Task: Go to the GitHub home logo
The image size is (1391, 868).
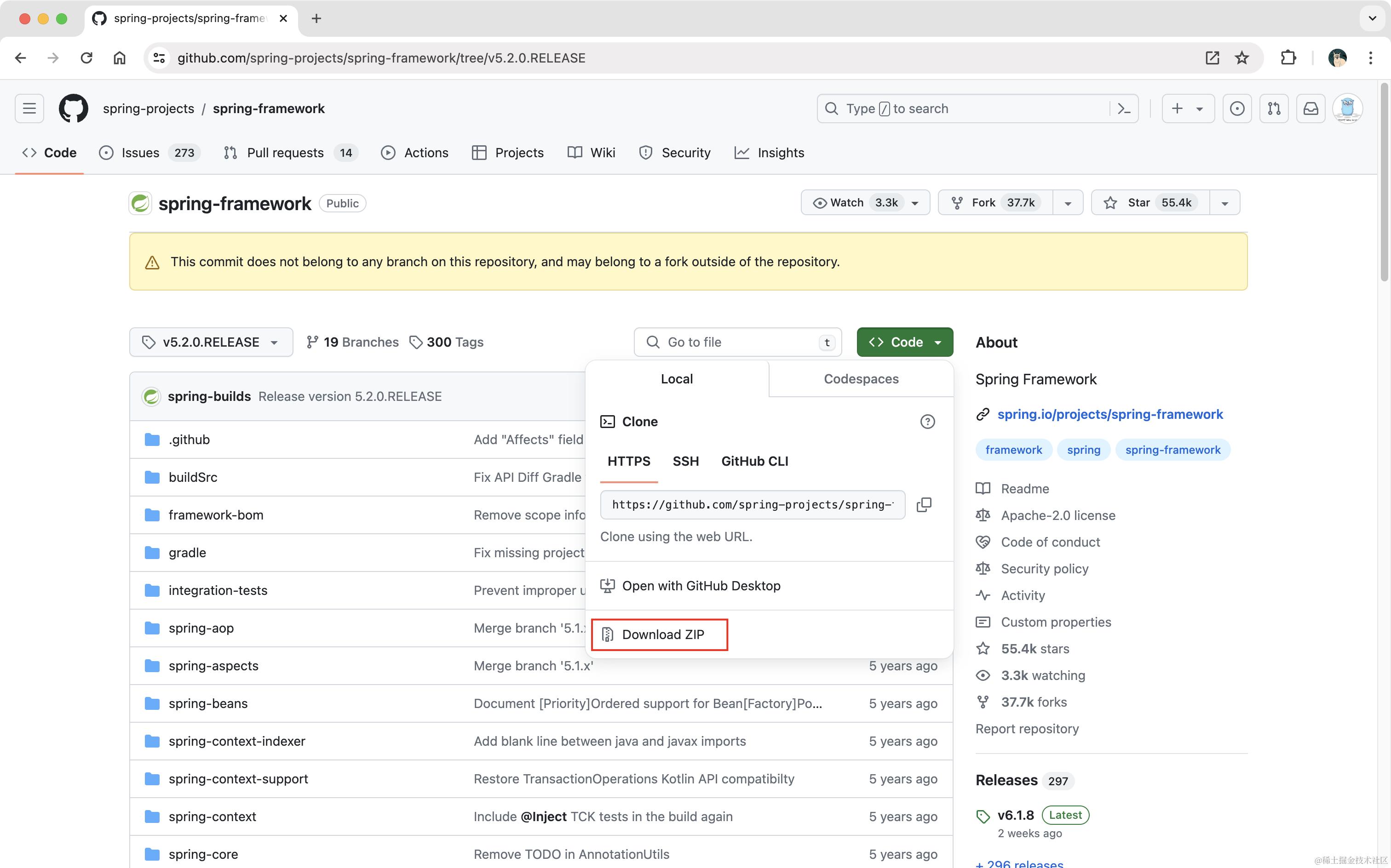Action: click(74, 108)
